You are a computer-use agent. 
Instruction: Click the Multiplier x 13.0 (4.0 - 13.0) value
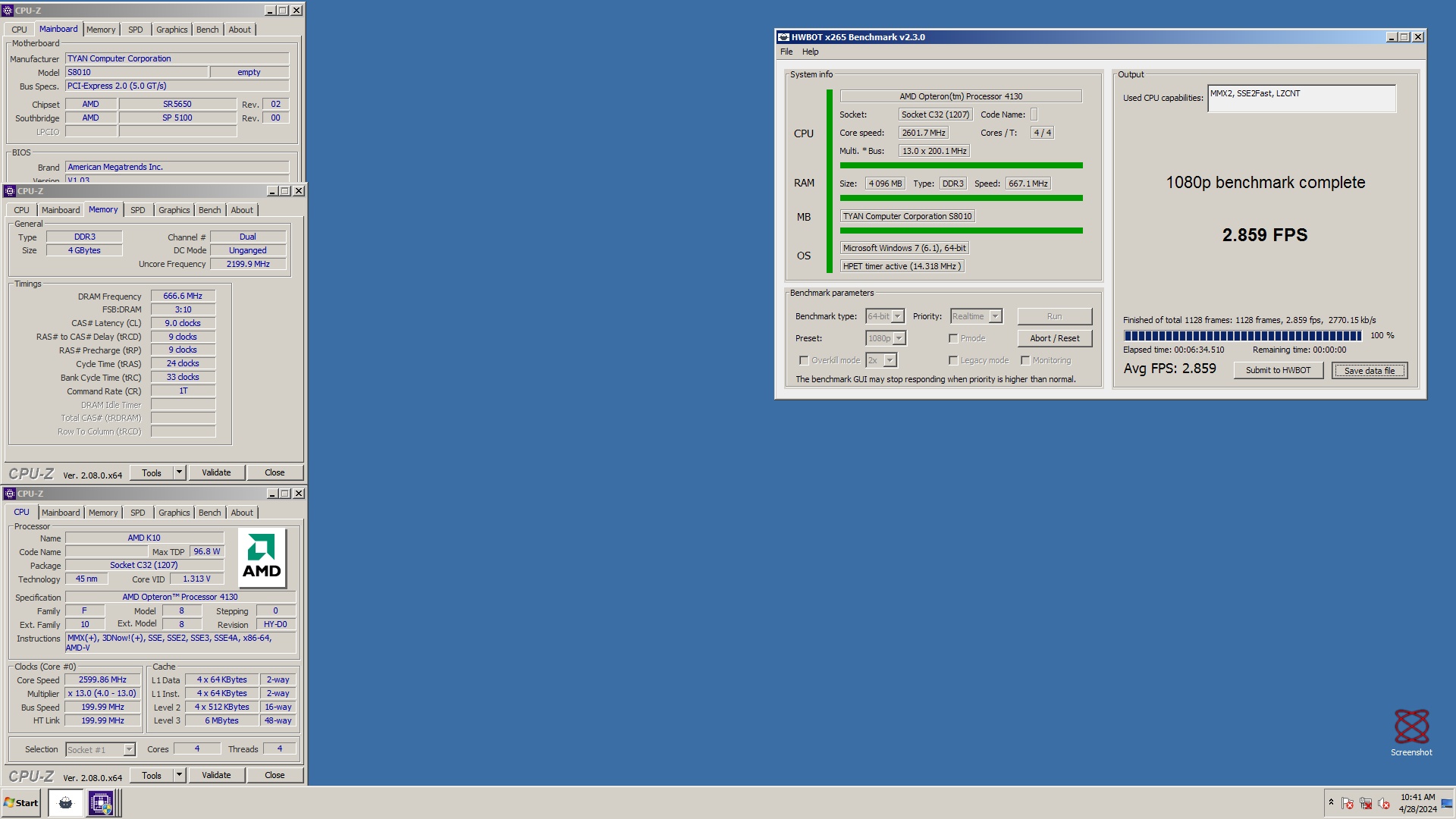tap(102, 694)
